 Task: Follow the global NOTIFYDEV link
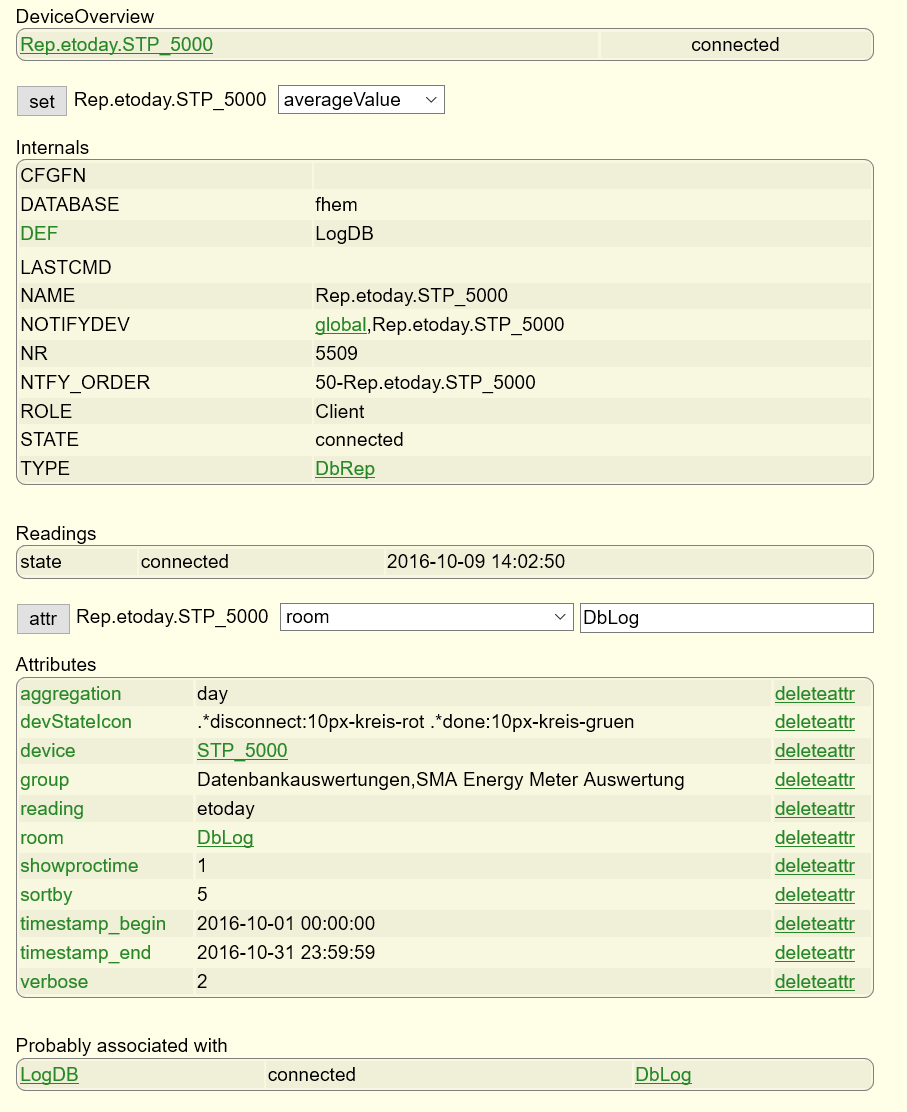340,325
